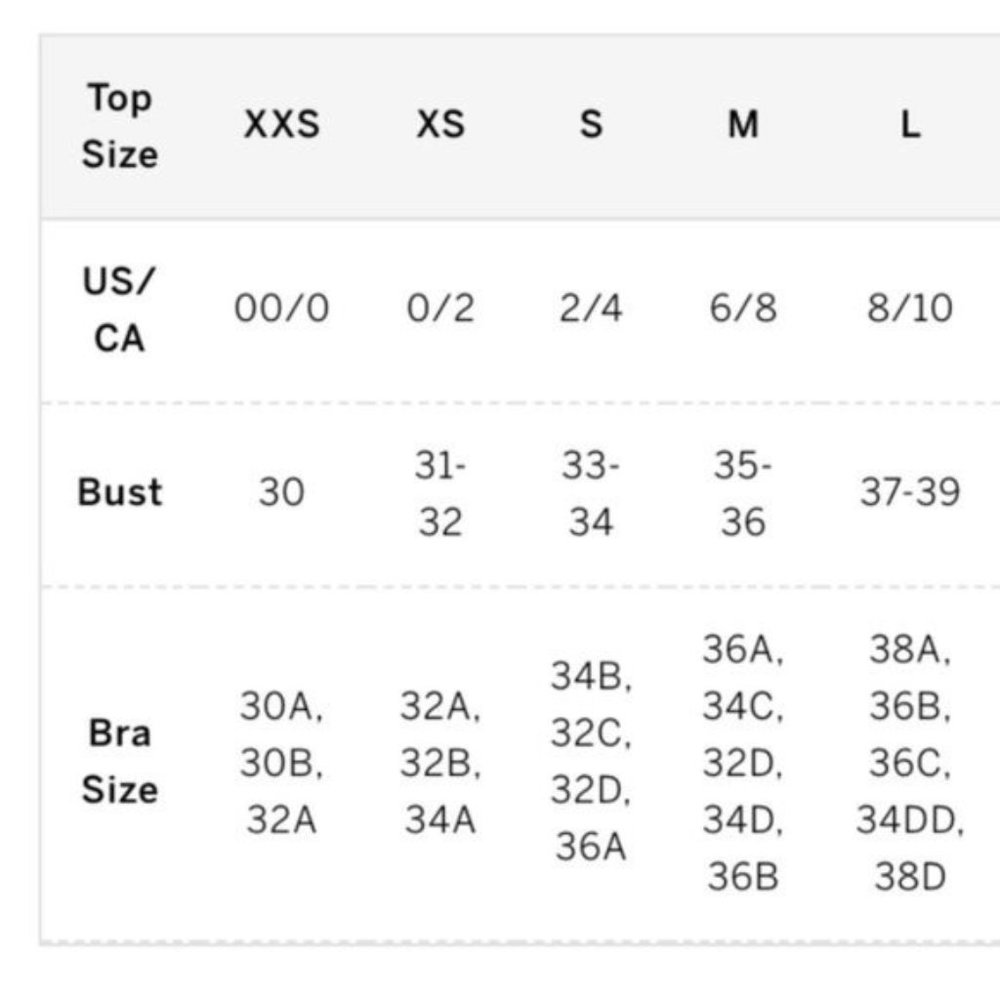This screenshot has height=1000, width=1000.
Task: Select the 6/8 US/CA cell
Action: coord(743,308)
